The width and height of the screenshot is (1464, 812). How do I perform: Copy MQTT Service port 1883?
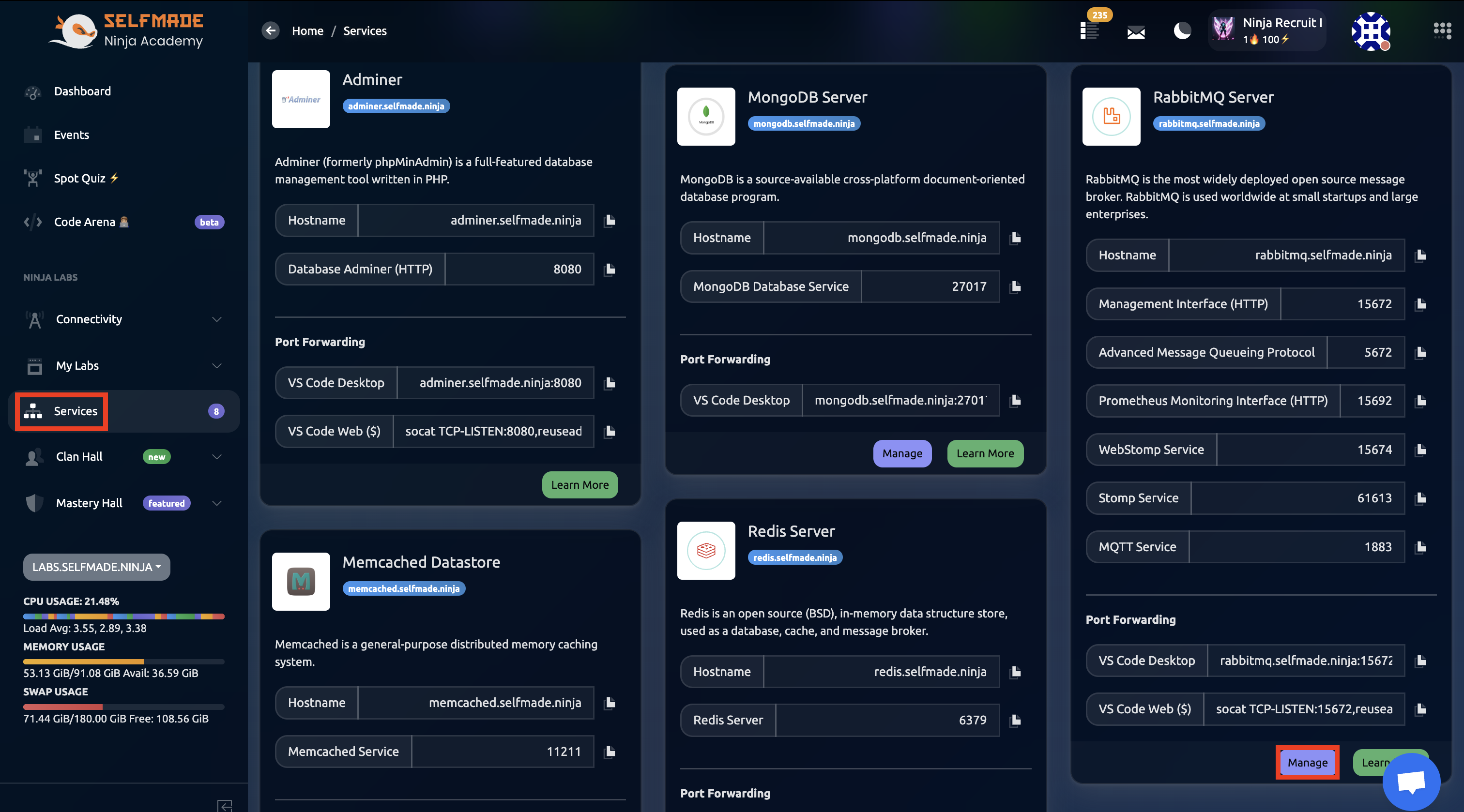click(x=1420, y=547)
